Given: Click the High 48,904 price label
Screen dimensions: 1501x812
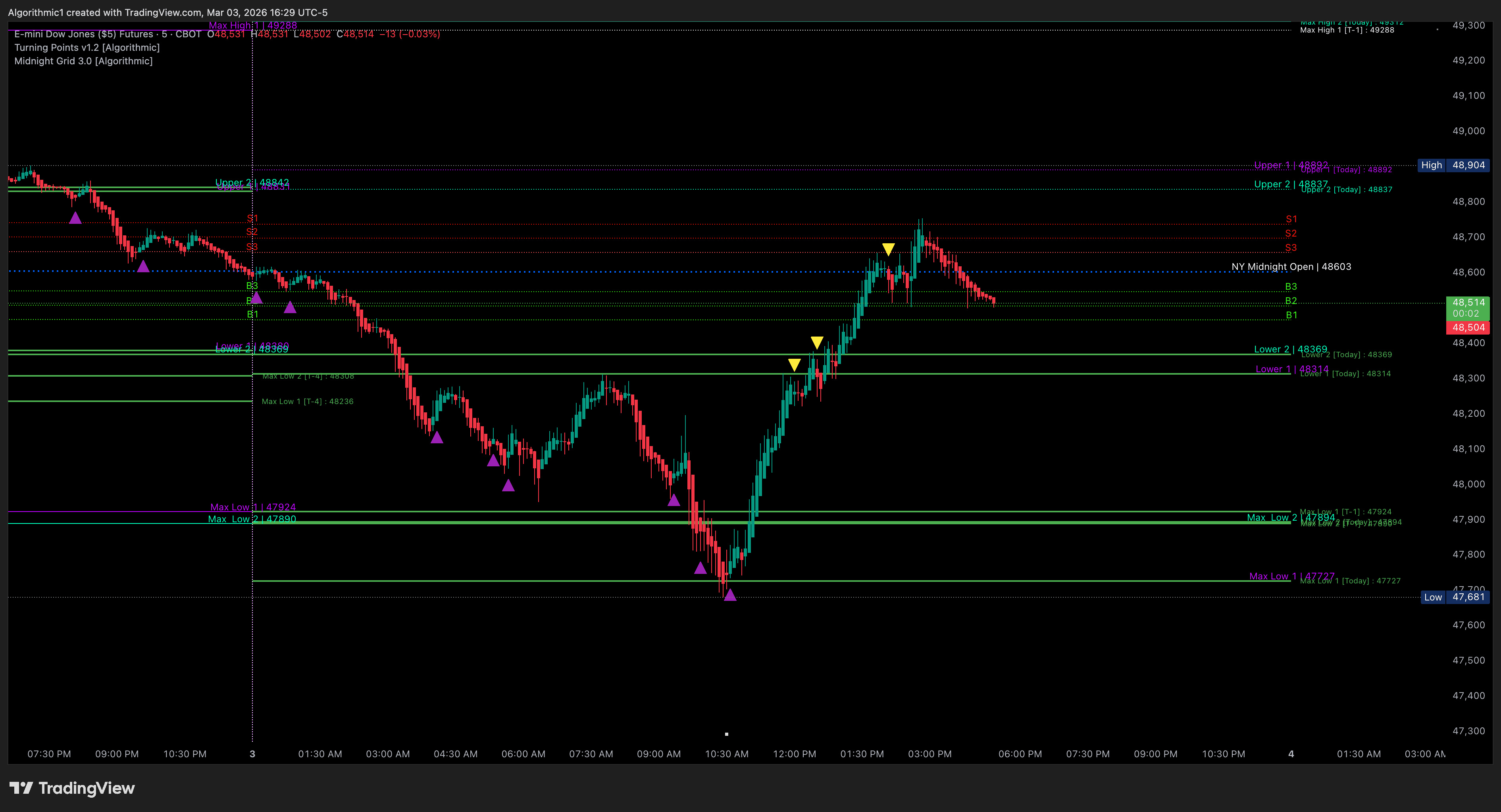Looking at the screenshot, I should coord(1453,165).
